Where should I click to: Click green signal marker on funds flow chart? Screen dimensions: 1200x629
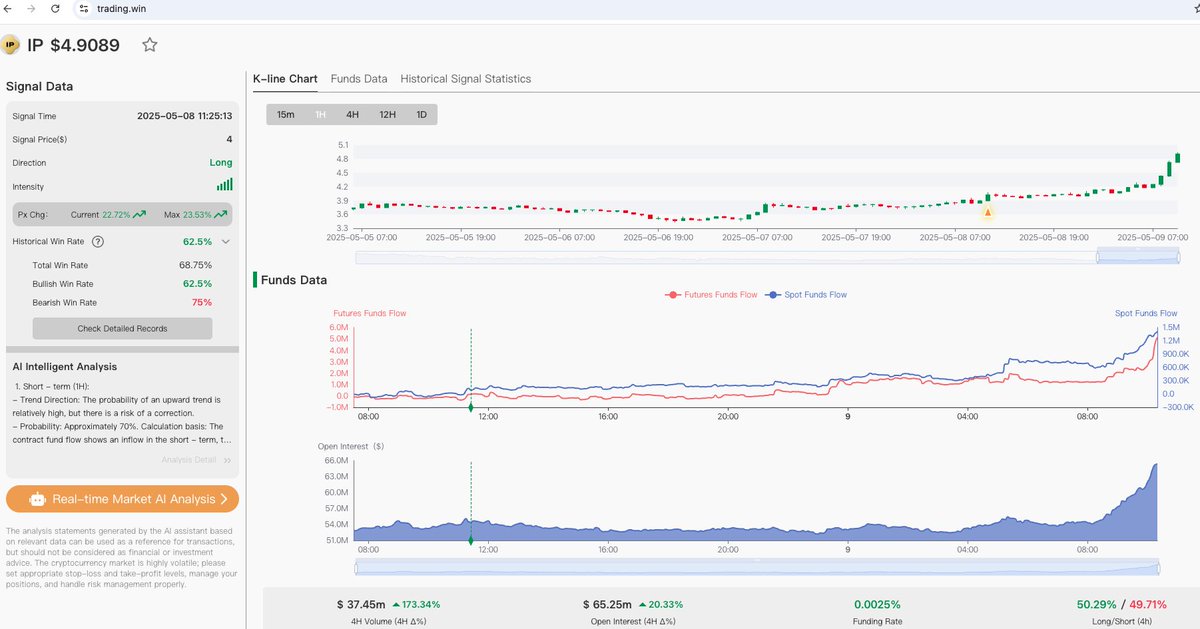click(471, 407)
